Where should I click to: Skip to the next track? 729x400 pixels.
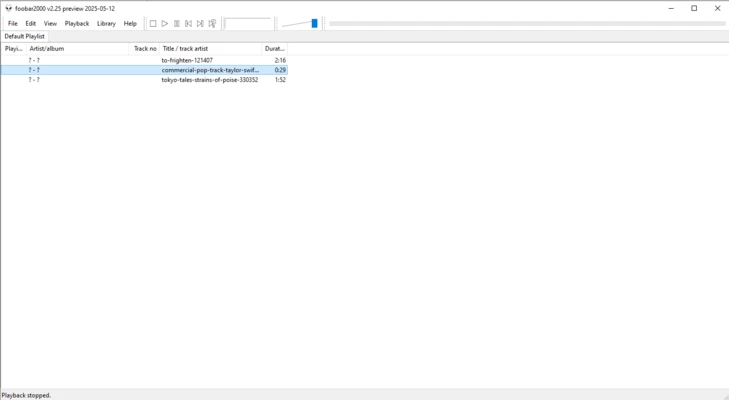click(200, 23)
